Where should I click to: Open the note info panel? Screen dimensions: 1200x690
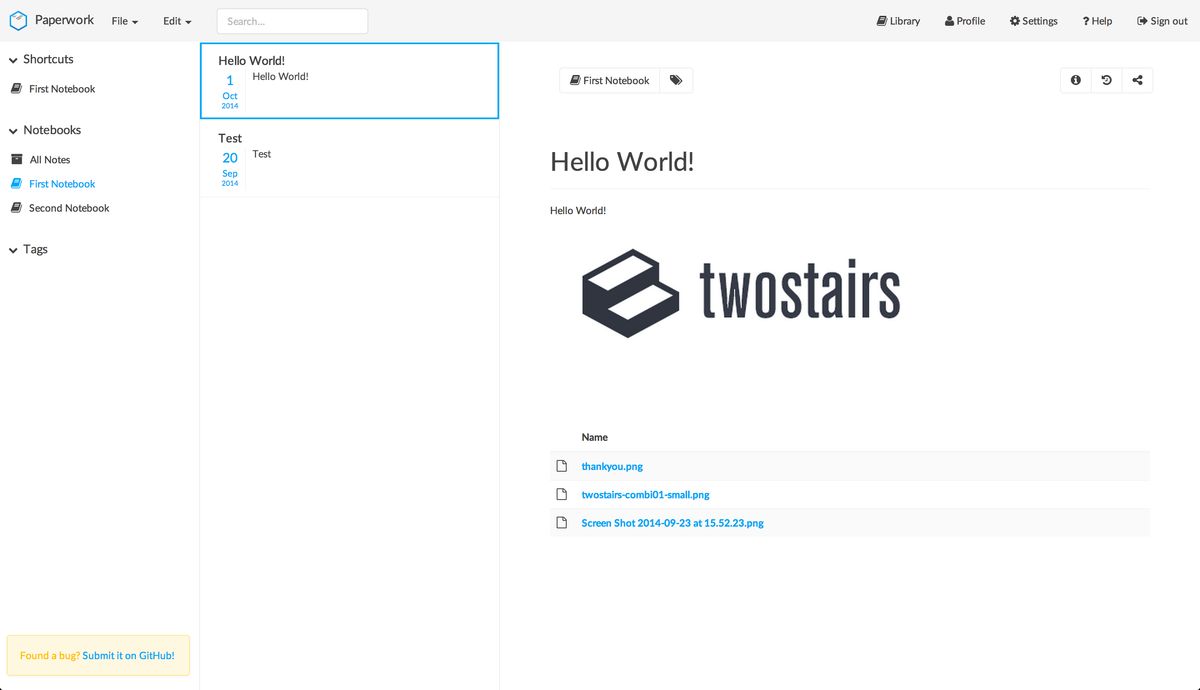pos(1075,80)
